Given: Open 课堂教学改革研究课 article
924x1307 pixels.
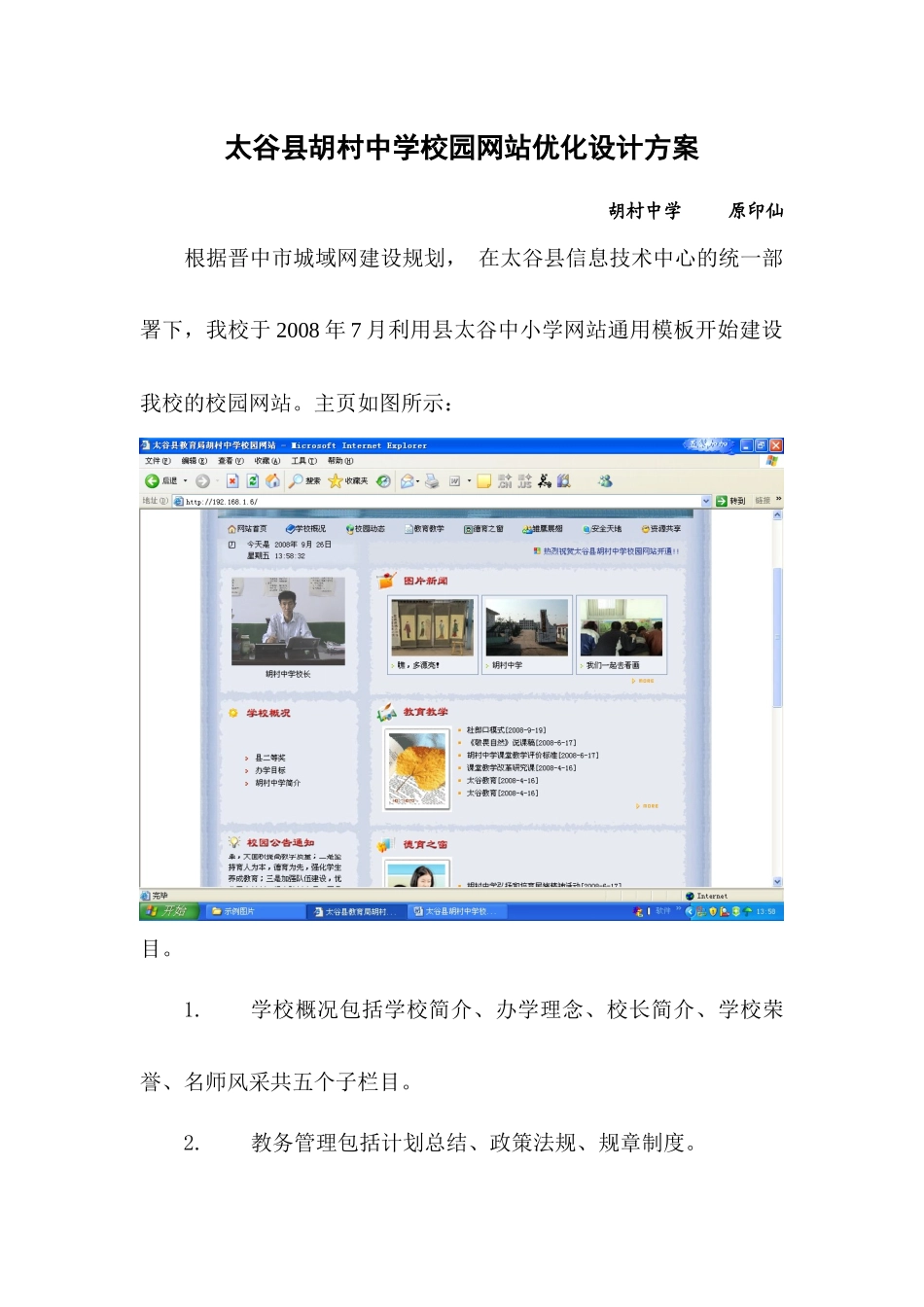Looking at the screenshot, I should [x=521, y=768].
